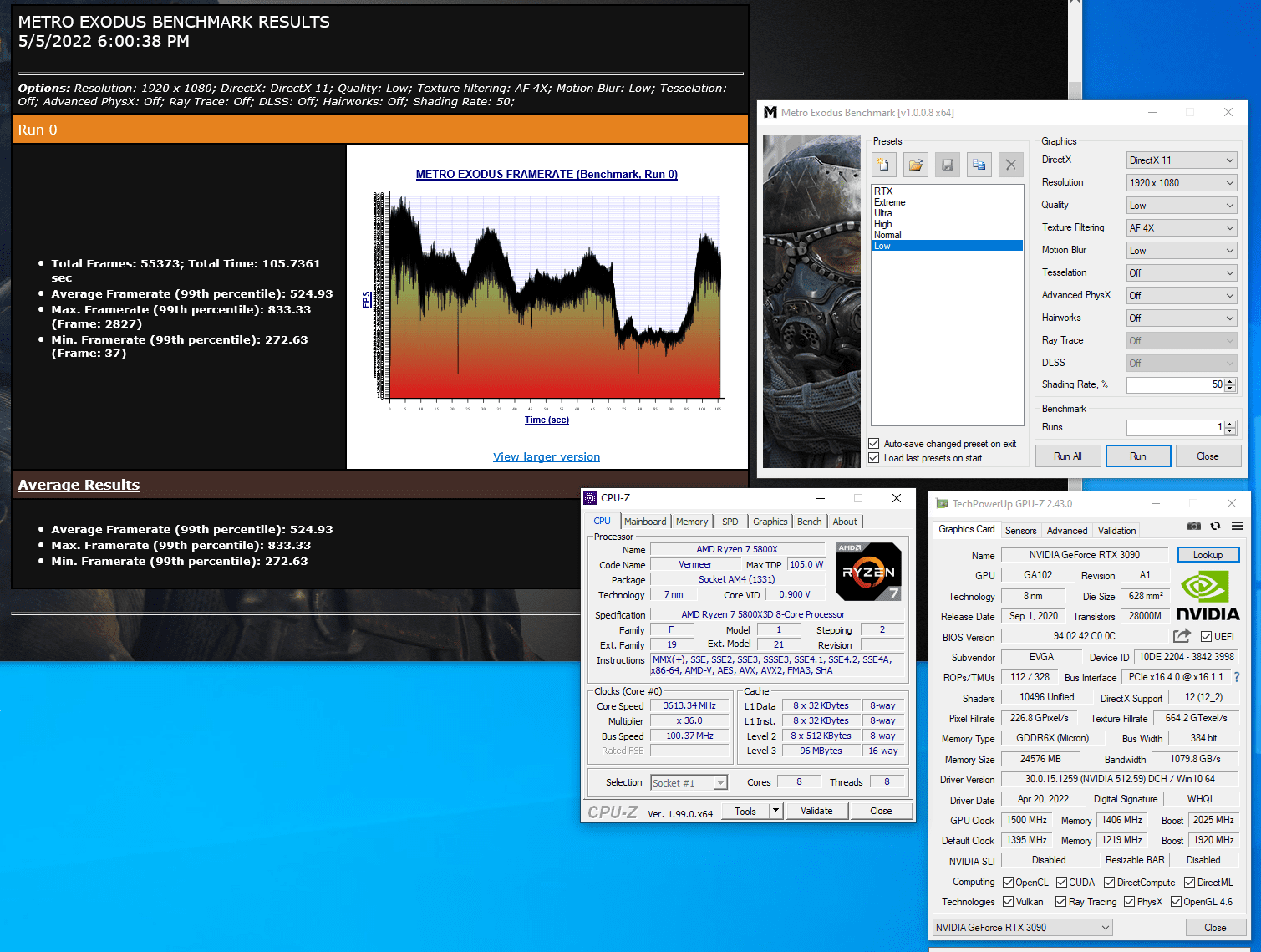The image size is (1261, 952).
Task: Click the Runs input field
Action: point(1175,428)
